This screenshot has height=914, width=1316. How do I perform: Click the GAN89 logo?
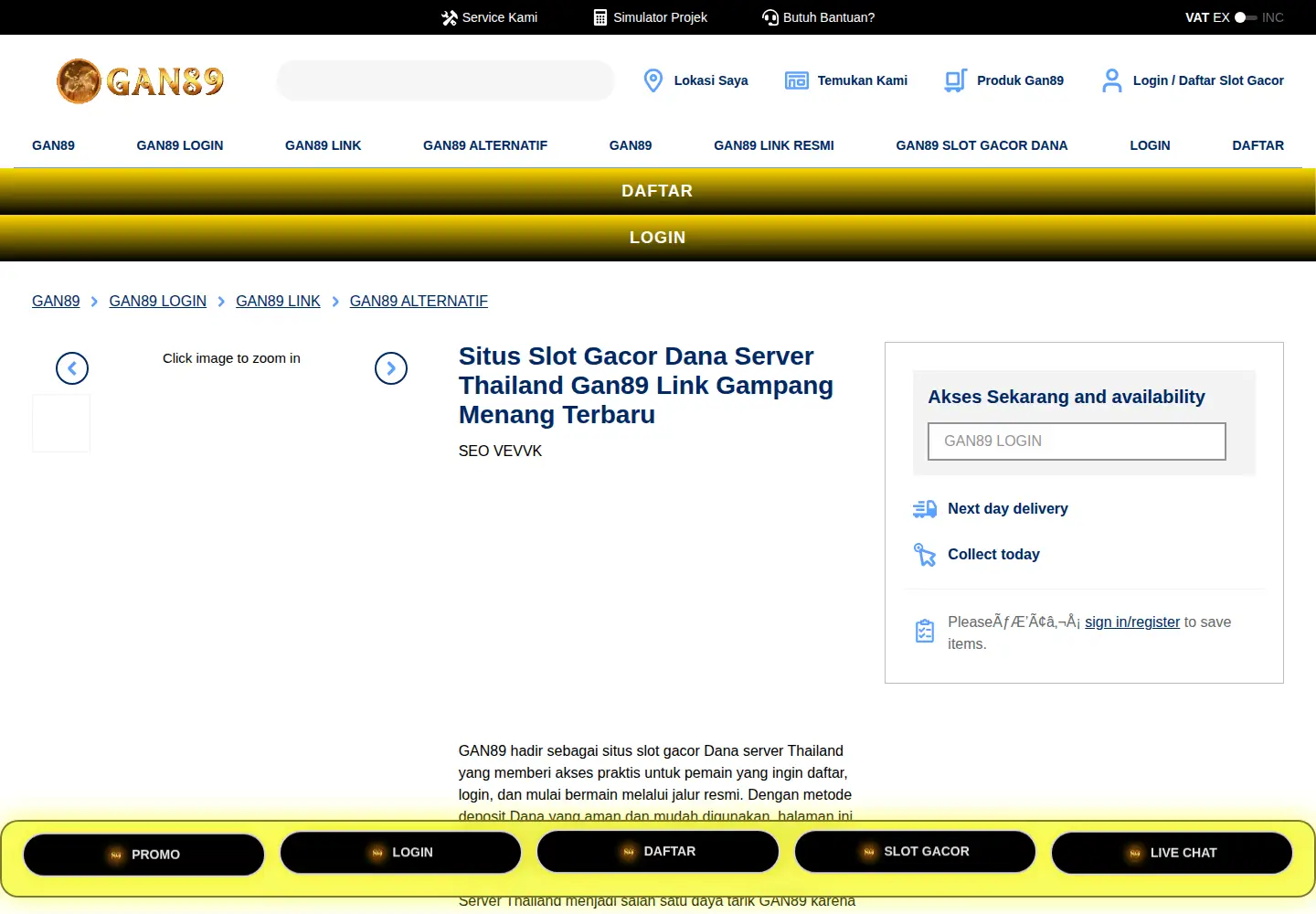coord(140,80)
